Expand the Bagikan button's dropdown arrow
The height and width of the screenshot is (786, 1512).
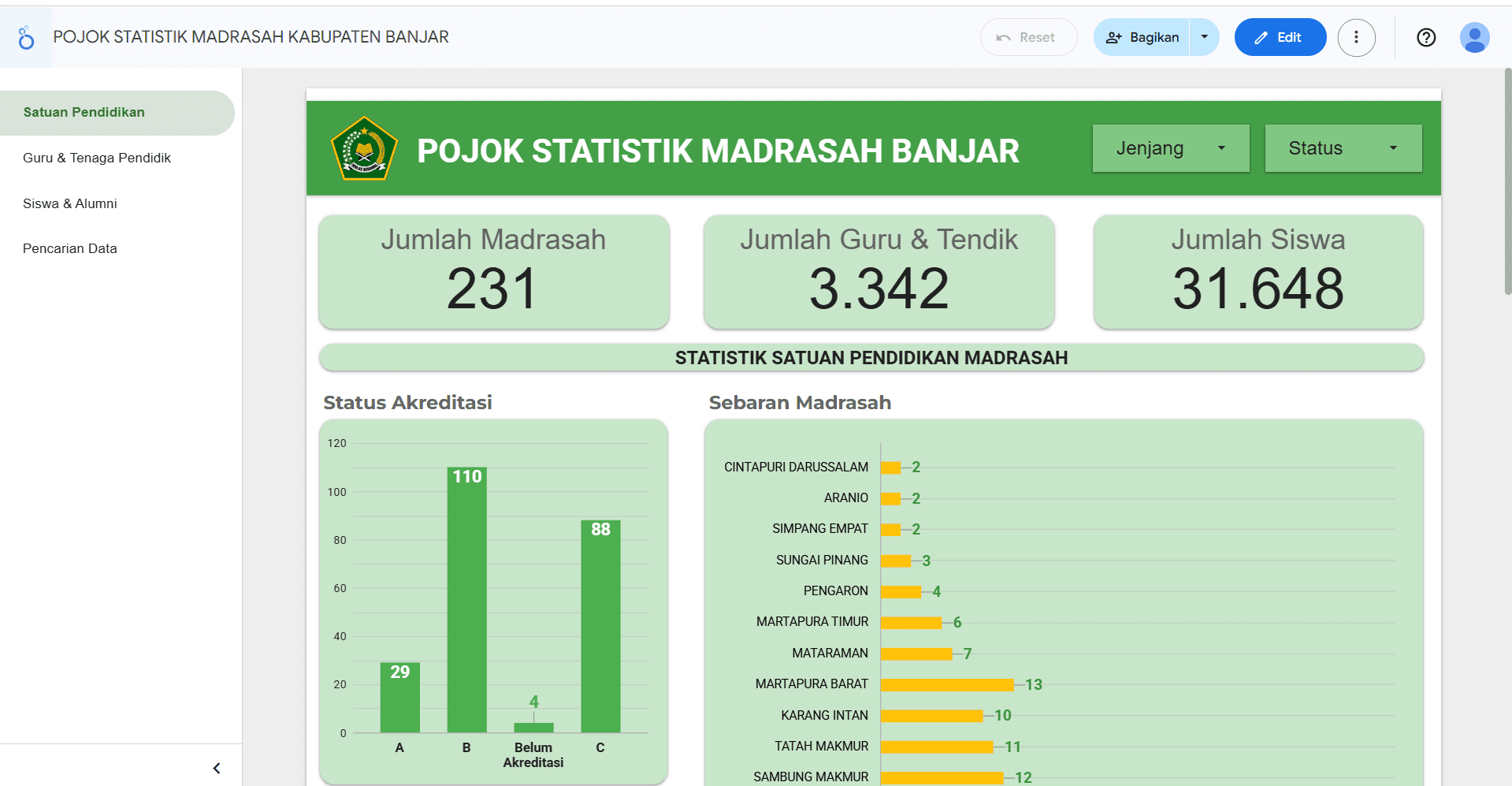[x=1203, y=37]
